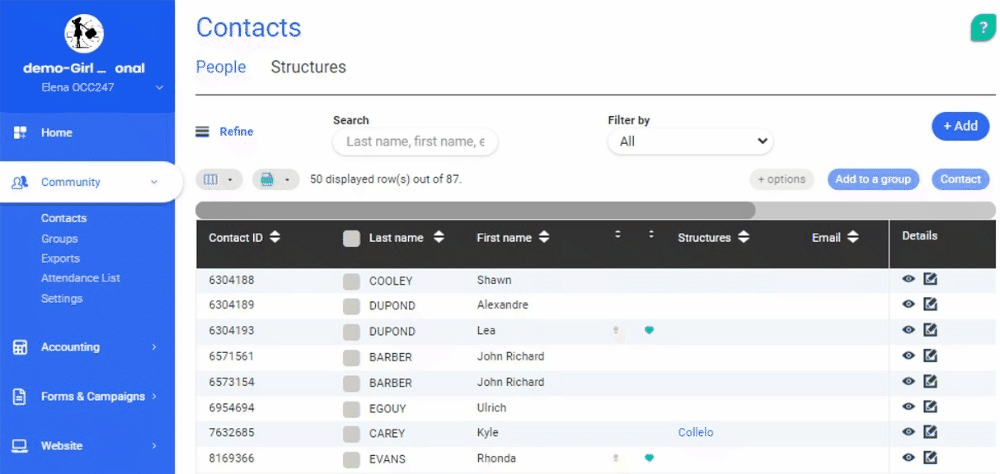Click the Accounting calculator icon
Image resolution: width=1000 pixels, height=474 pixels.
19,347
